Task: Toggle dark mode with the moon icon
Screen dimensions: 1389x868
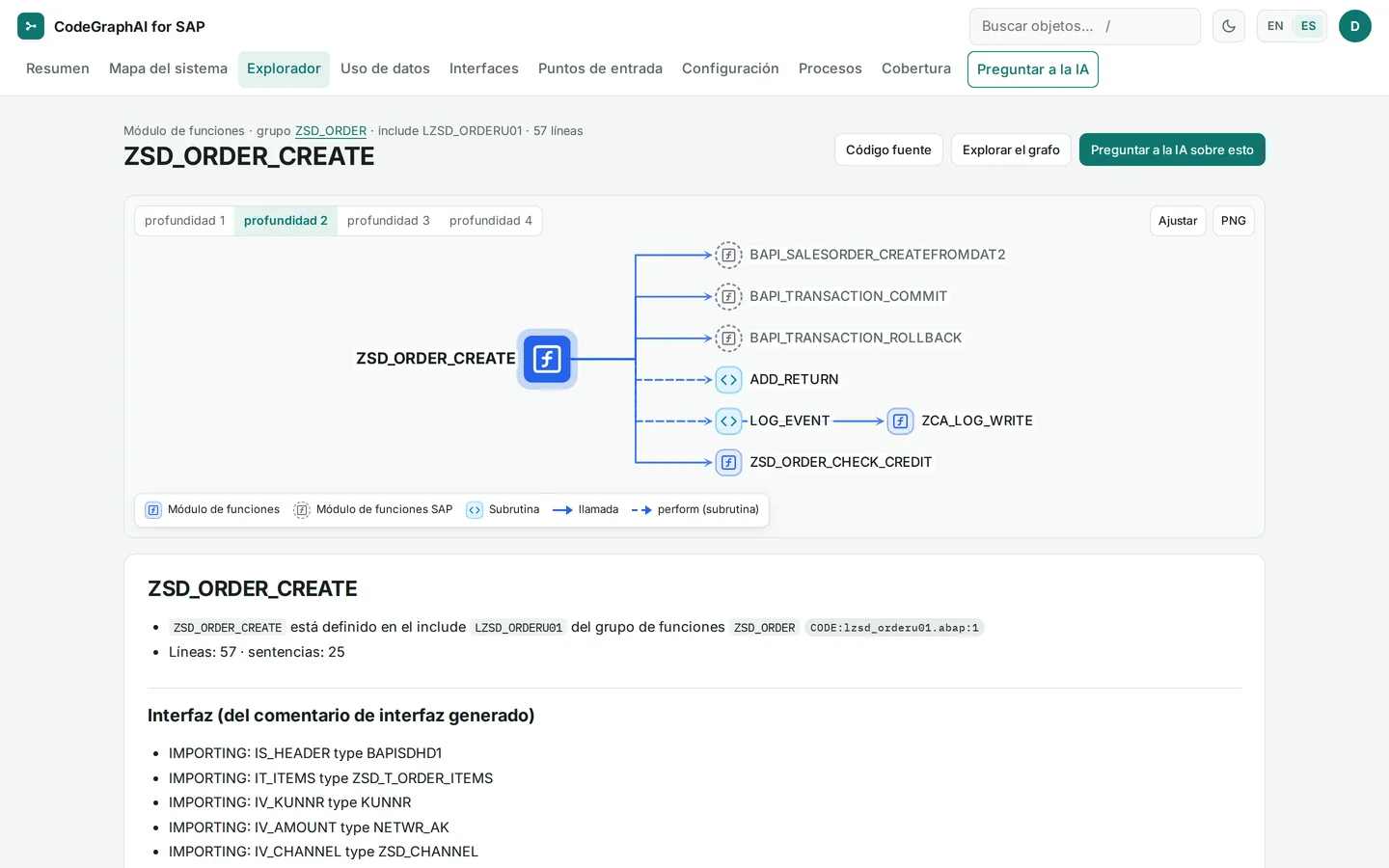Action: [x=1229, y=26]
